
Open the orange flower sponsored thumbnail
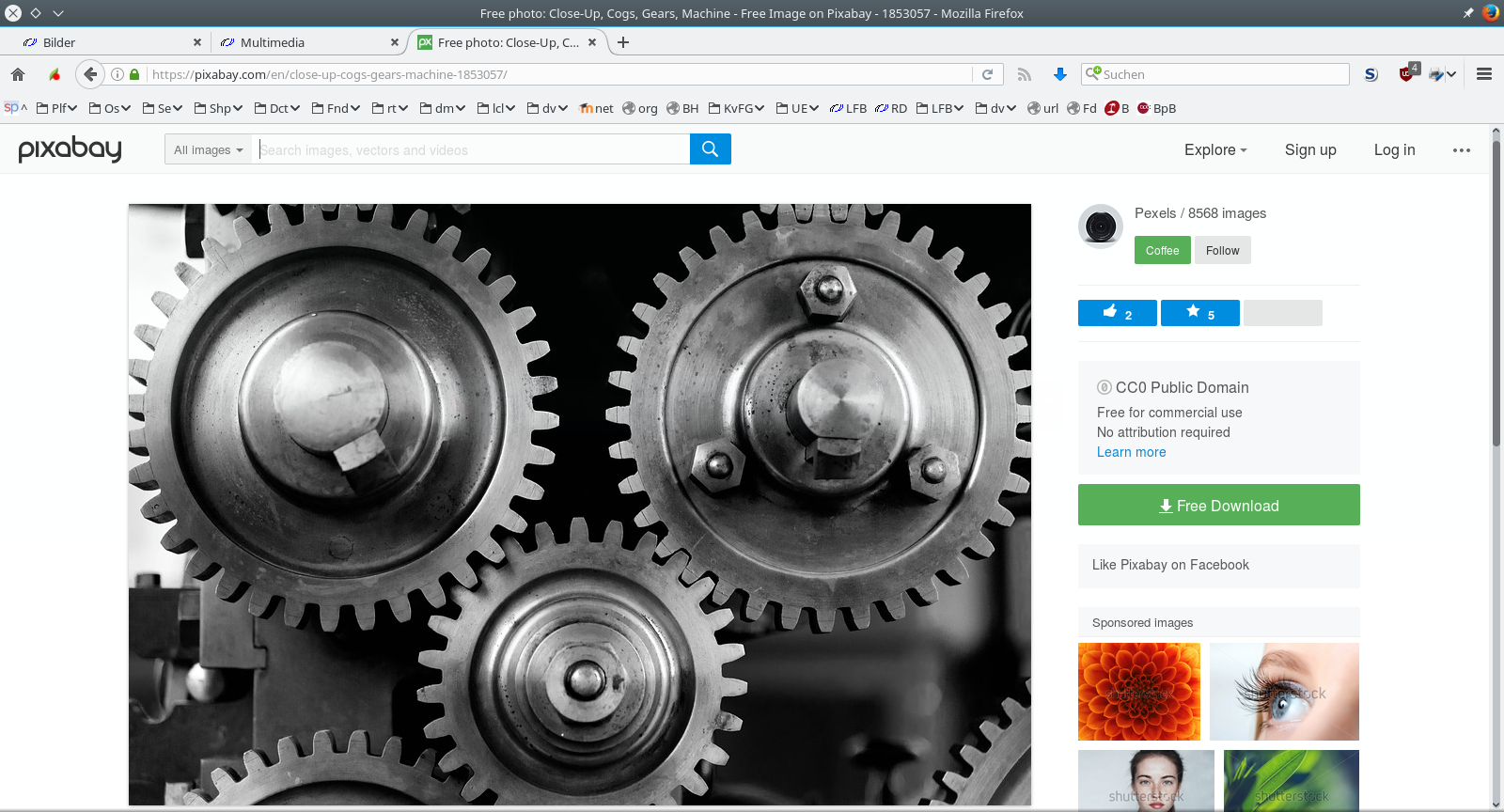pos(1139,692)
